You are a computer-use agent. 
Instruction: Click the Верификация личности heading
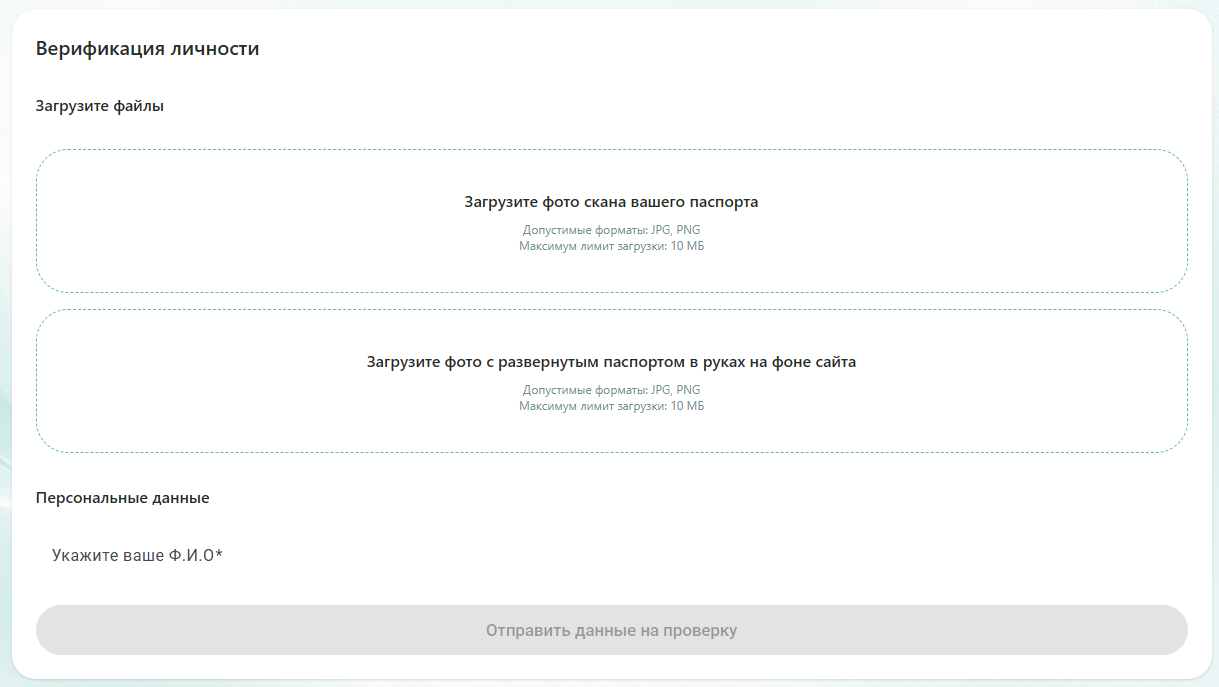[147, 49]
